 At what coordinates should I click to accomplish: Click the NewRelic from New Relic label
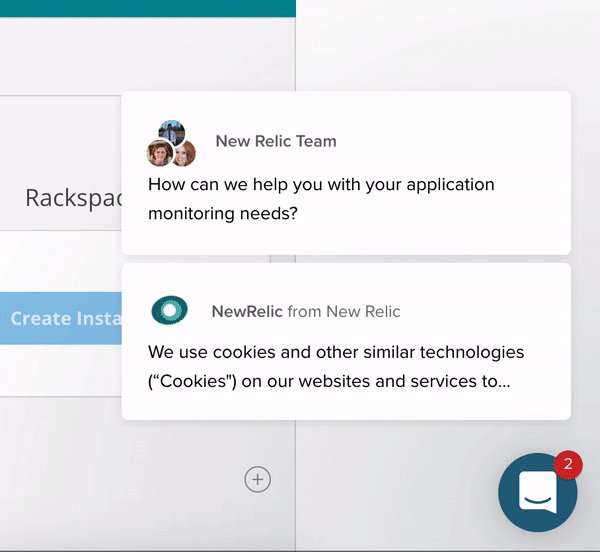pos(306,311)
